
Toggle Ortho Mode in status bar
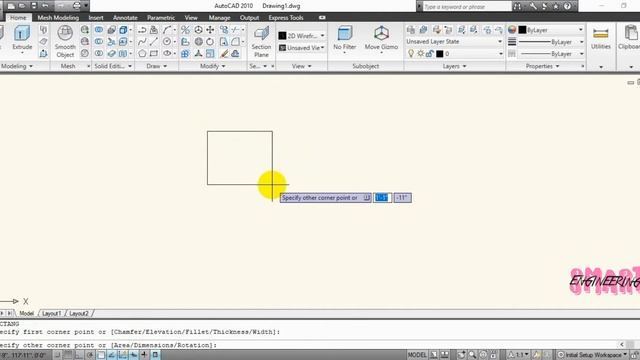[79, 355]
